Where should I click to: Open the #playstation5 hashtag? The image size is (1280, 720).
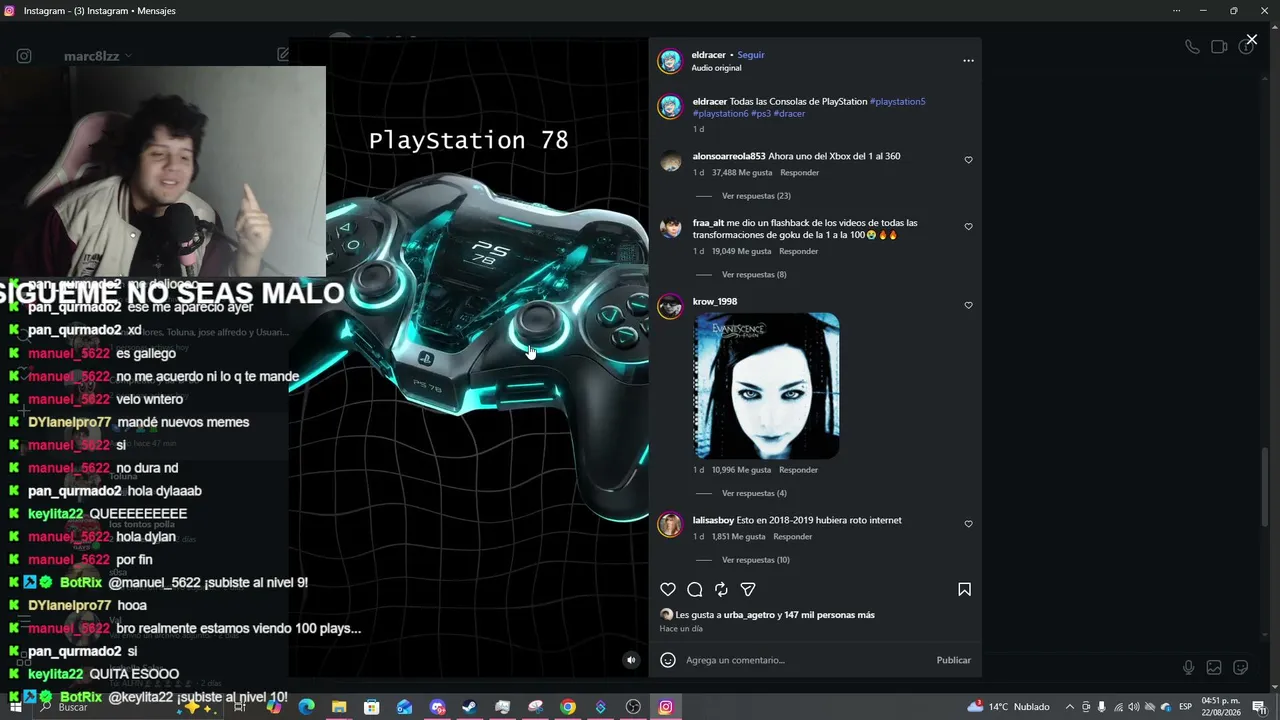click(x=898, y=101)
